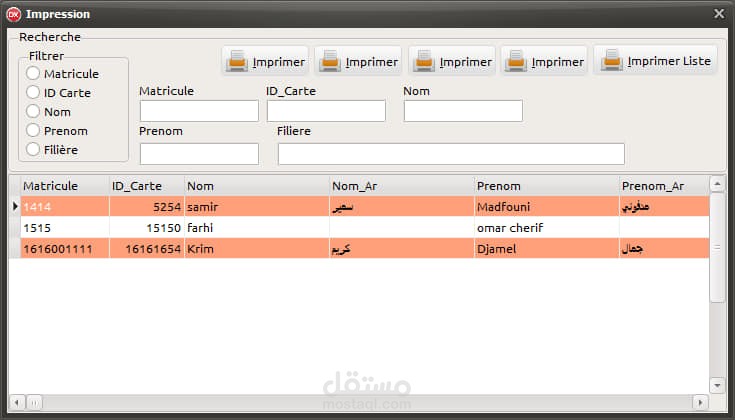735x420 pixels.
Task: Choose the Nom filter radio option
Action: click(x=33, y=111)
